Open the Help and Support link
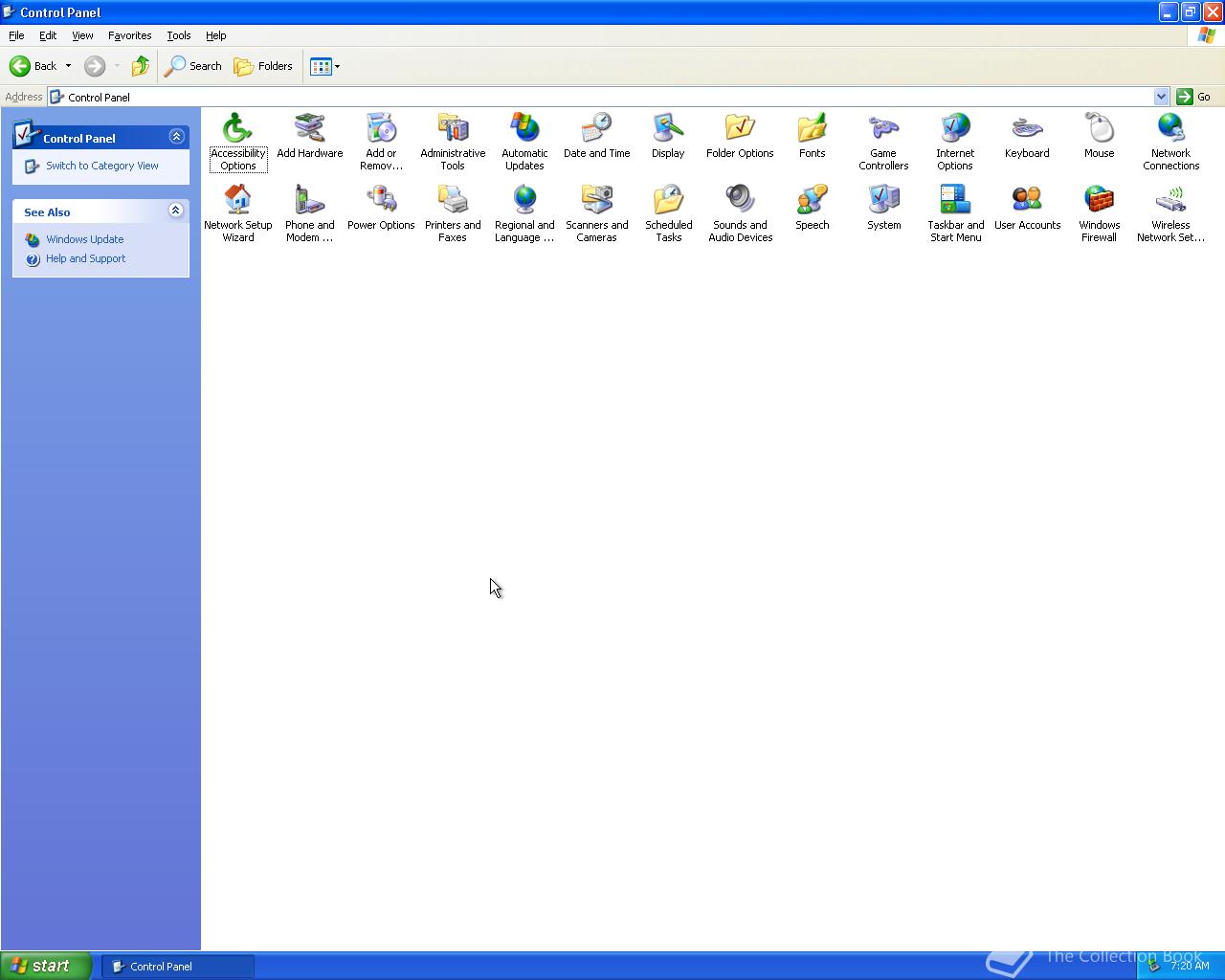 pos(86,258)
